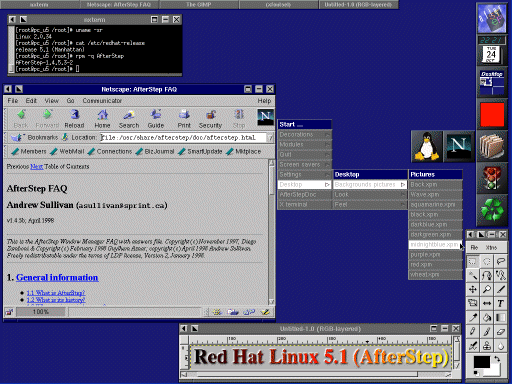
Task: Expand the Look submenu under Desktop
Action: [370, 195]
